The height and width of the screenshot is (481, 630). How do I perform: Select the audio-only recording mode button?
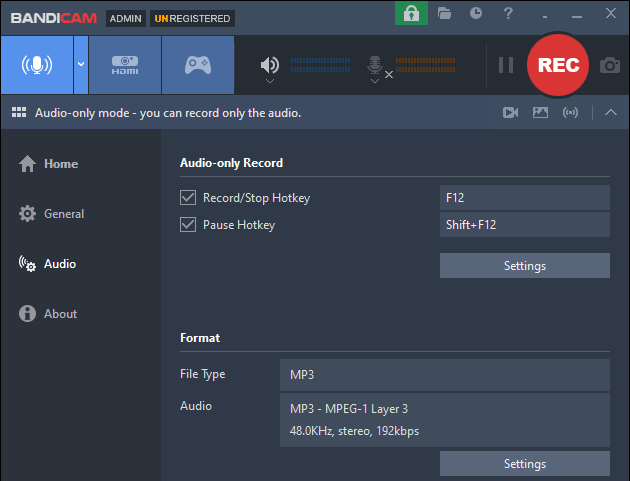point(37,65)
